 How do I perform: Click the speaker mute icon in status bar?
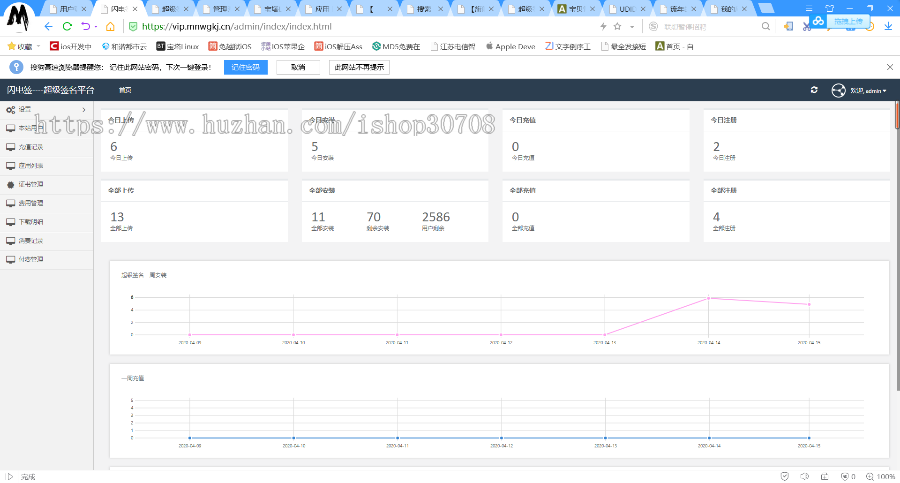(805, 476)
